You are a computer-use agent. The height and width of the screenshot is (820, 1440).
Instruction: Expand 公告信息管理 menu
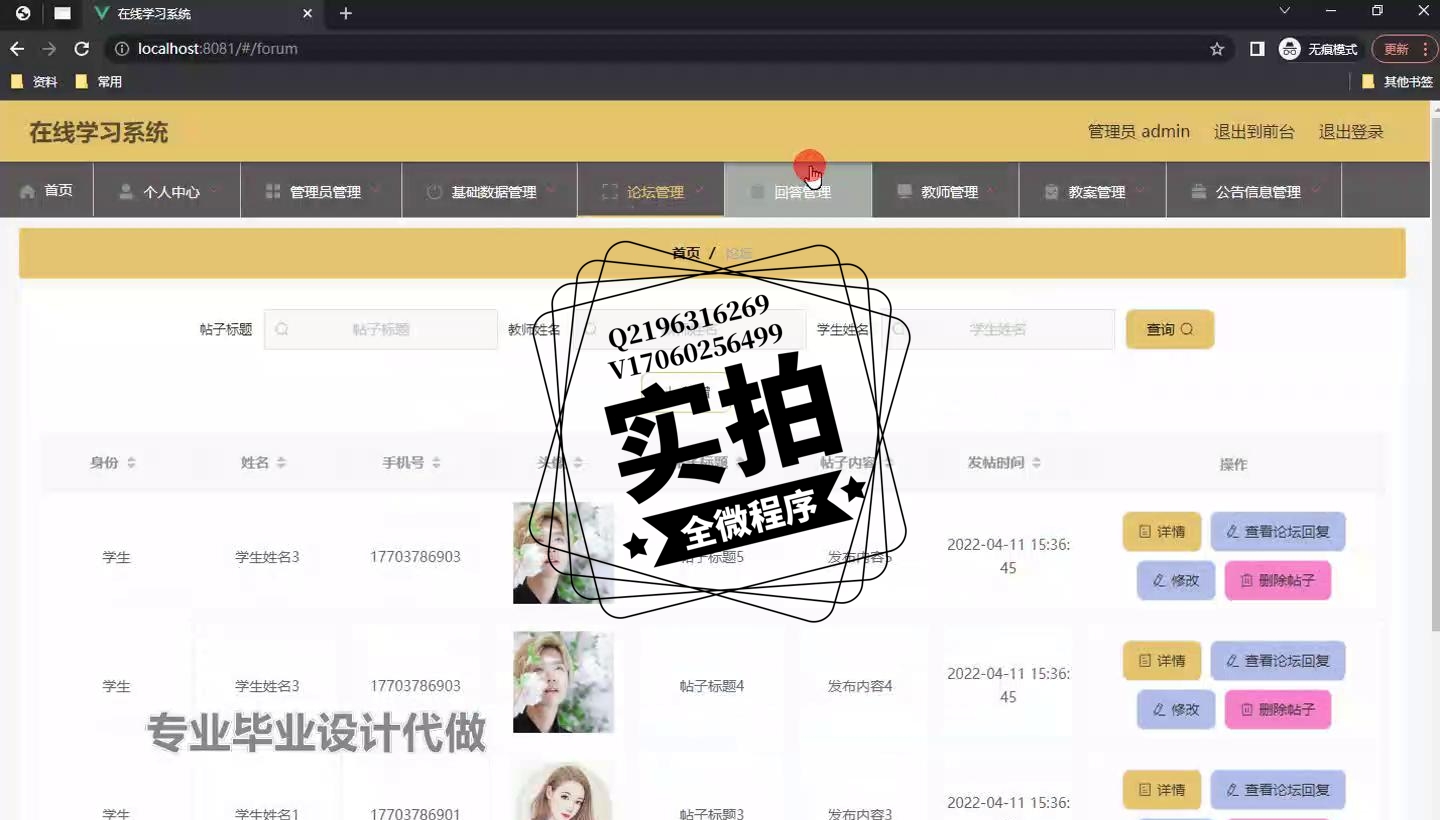click(x=1254, y=190)
